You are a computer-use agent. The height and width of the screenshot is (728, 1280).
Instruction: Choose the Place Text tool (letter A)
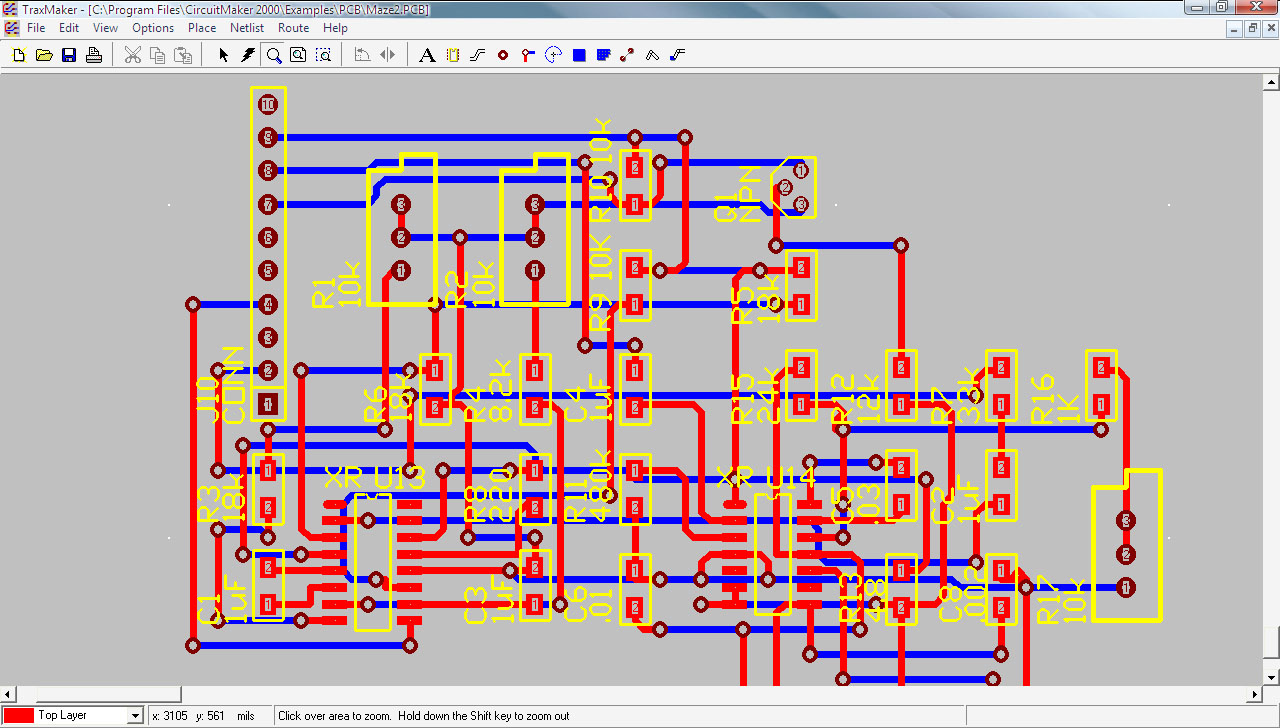[427, 55]
